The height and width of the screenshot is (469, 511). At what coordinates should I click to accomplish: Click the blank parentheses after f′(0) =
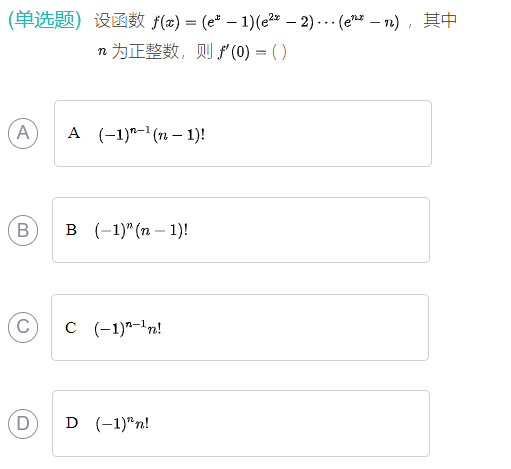pos(279,52)
